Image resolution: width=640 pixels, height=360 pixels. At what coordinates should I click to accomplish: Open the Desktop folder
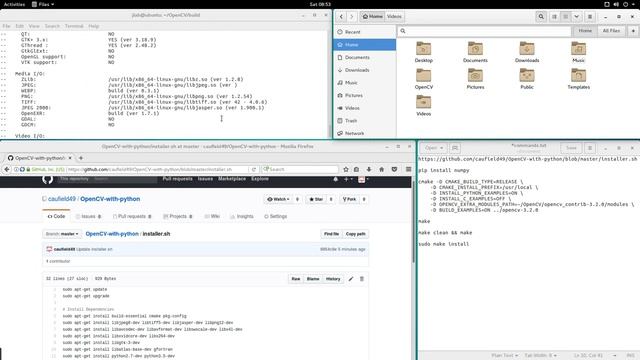(424, 52)
